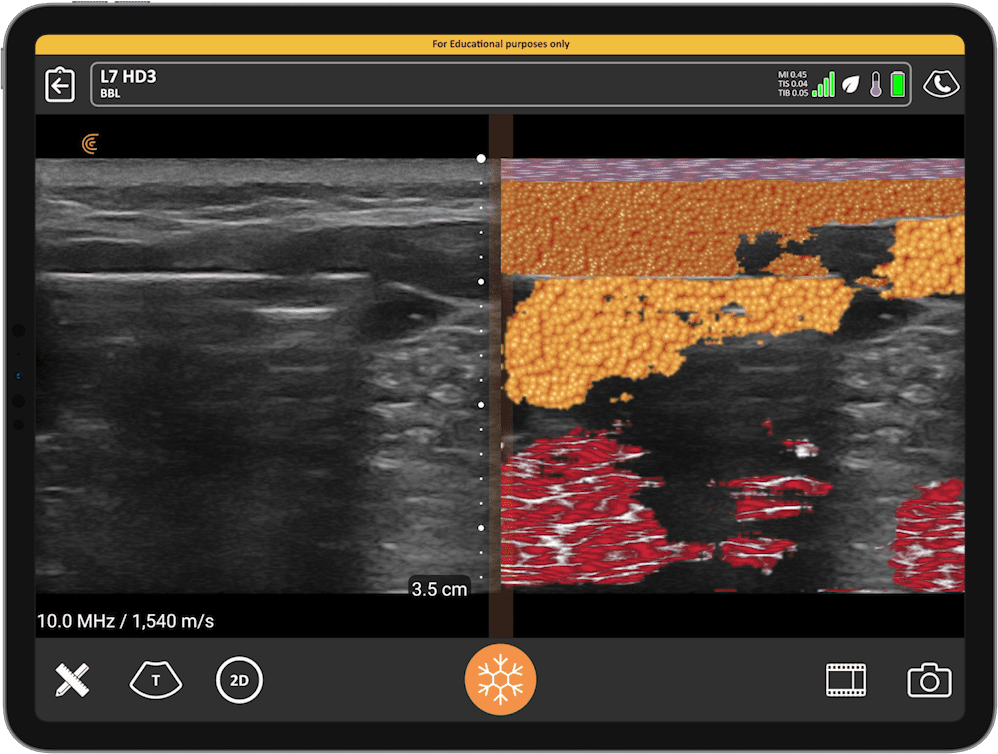Tap the BBL preset label
This screenshot has height=754, width=998.
(110, 94)
